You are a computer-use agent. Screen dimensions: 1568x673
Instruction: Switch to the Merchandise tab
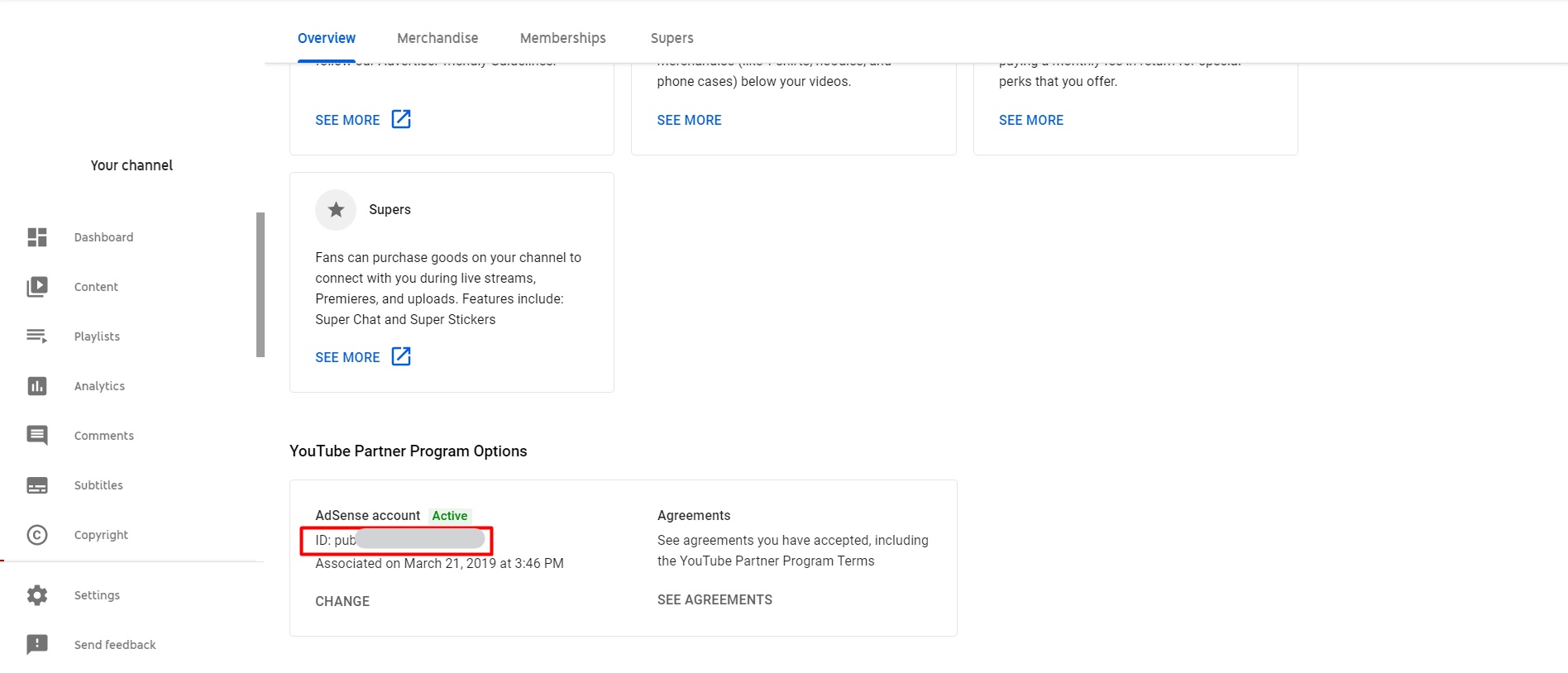pos(437,38)
